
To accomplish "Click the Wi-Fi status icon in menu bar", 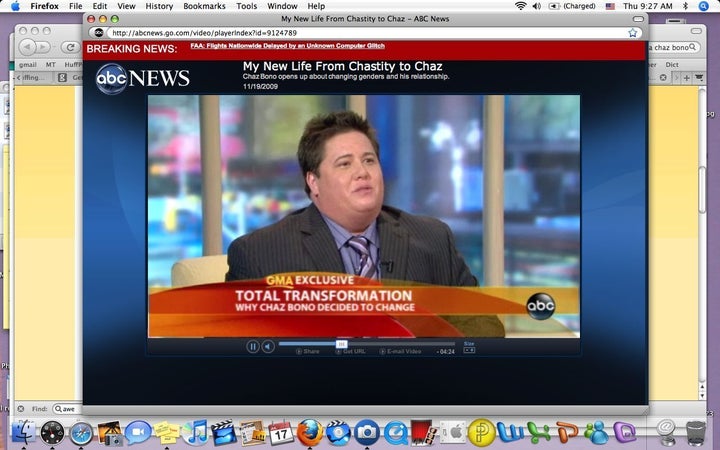I will tap(520, 6).
